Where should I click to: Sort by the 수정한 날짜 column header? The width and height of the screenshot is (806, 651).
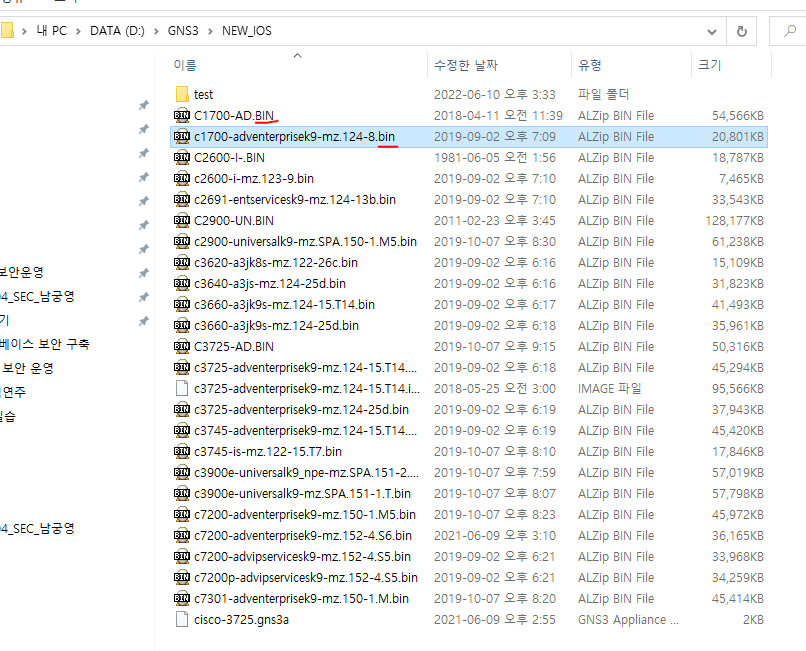coord(466,65)
